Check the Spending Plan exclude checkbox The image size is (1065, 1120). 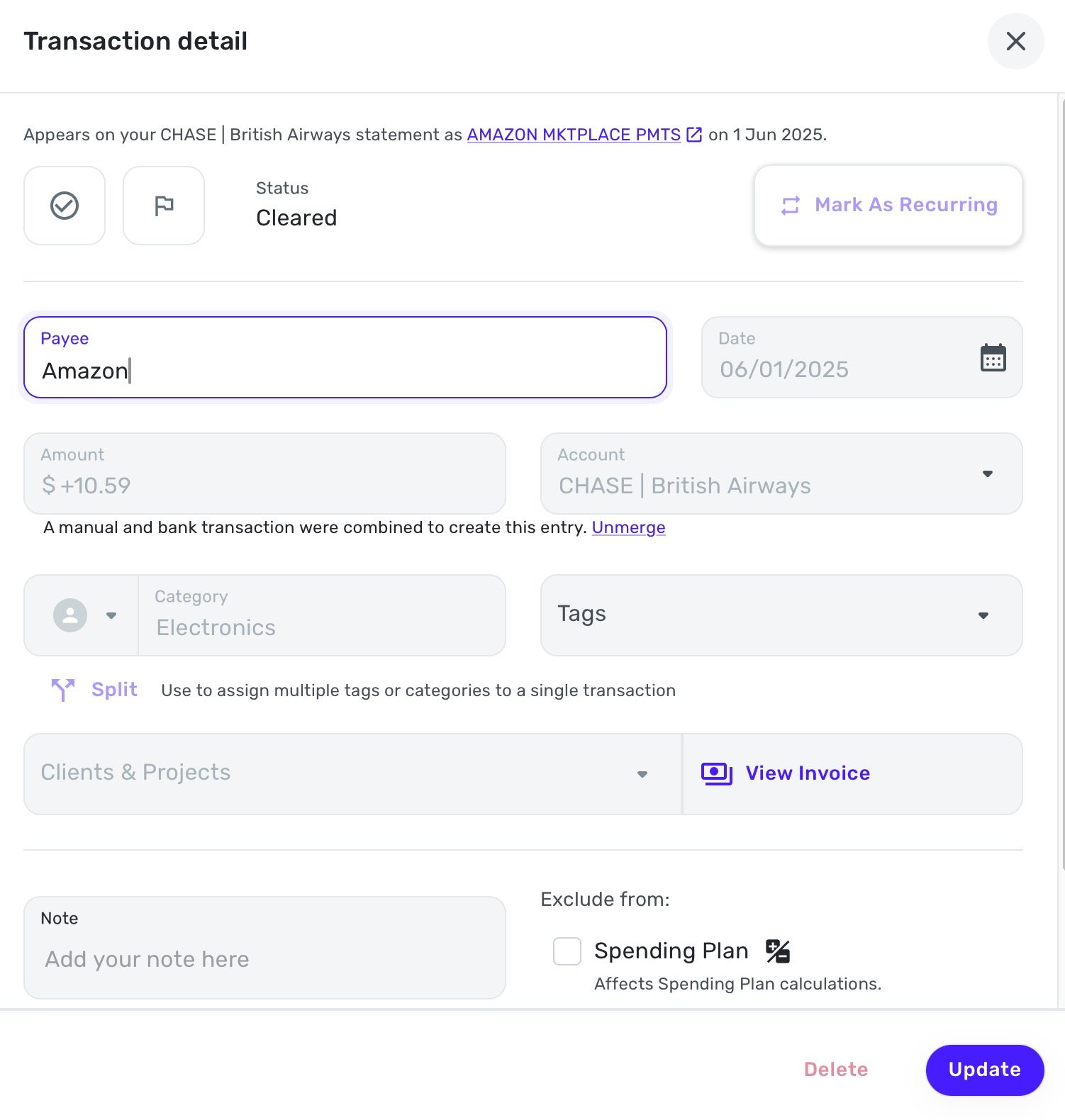567,951
